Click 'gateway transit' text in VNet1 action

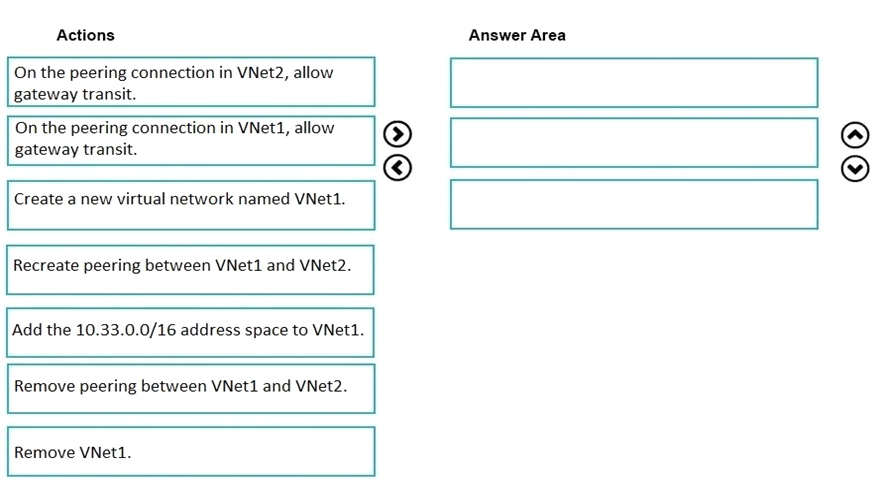(76, 149)
